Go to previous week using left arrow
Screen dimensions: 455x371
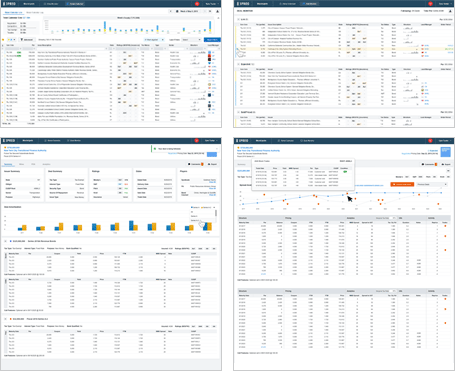coord(171,11)
